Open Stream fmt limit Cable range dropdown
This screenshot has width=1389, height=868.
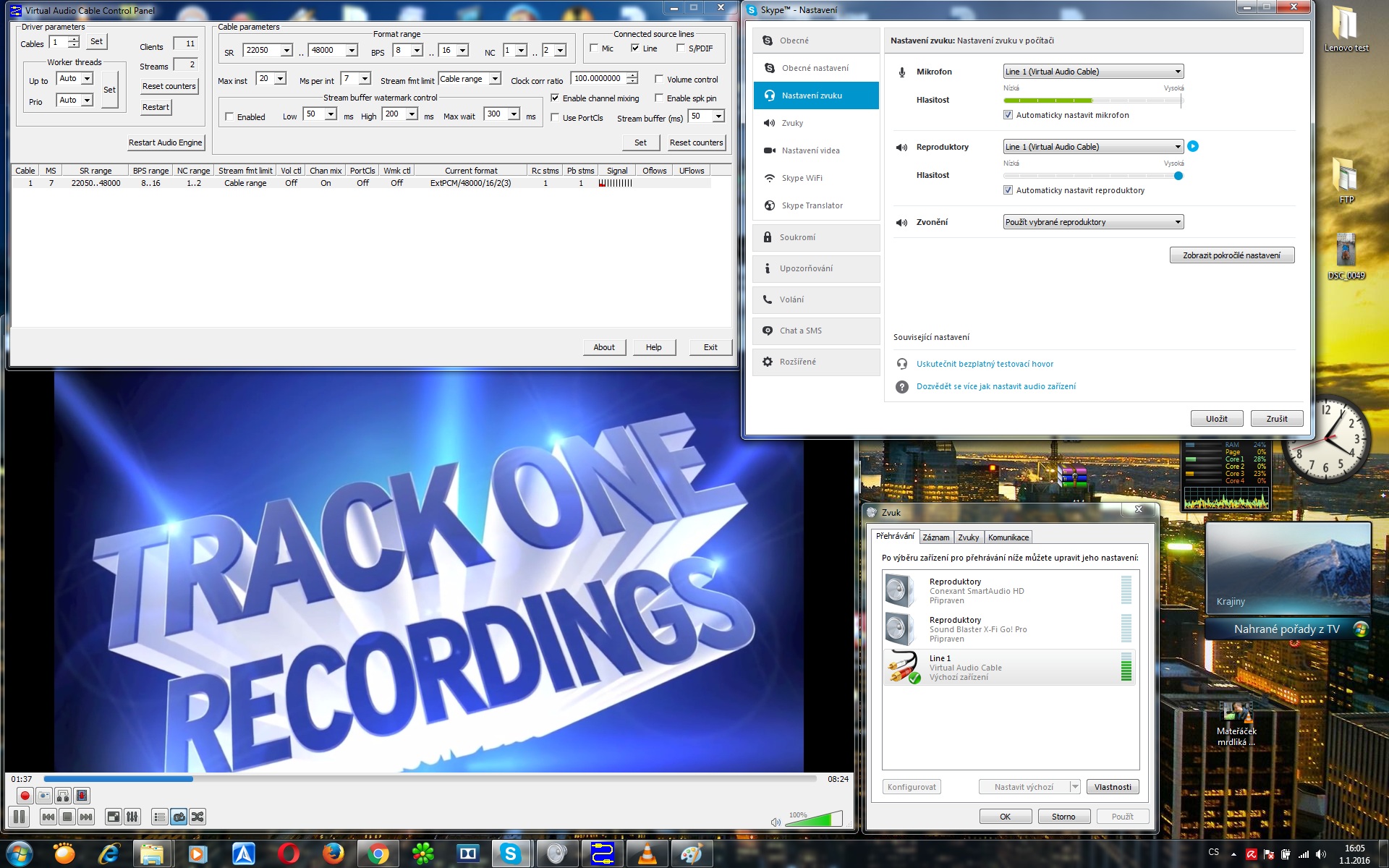495,79
